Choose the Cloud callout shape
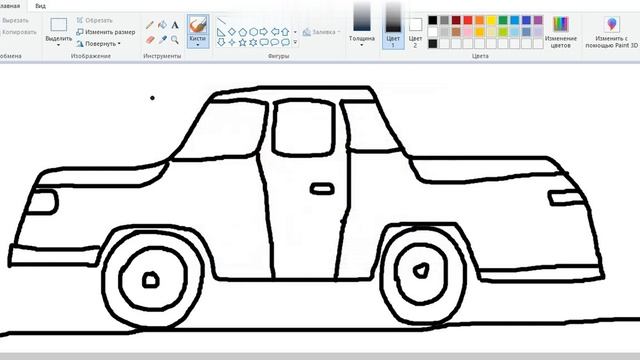The width and height of the screenshot is (640, 360). (x=285, y=42)
